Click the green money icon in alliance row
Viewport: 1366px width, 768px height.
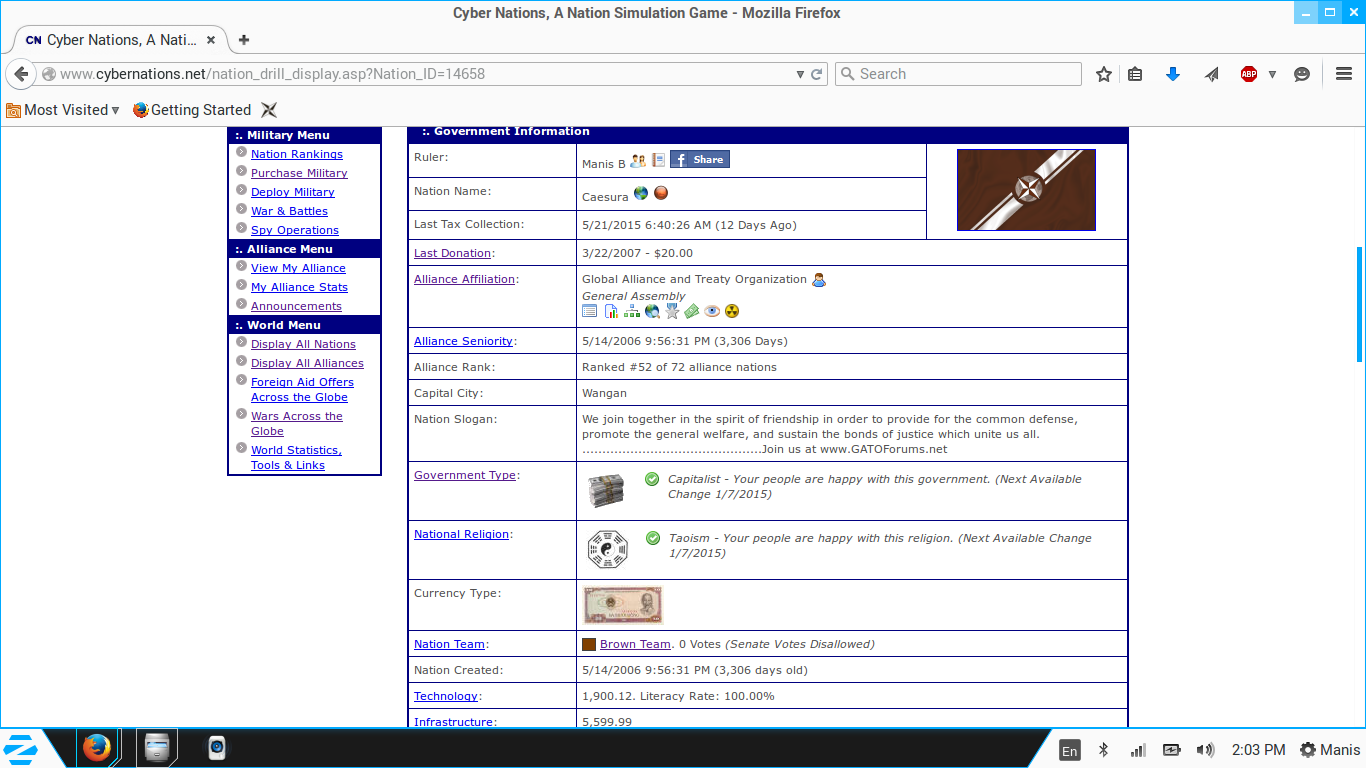coord(691,311)
